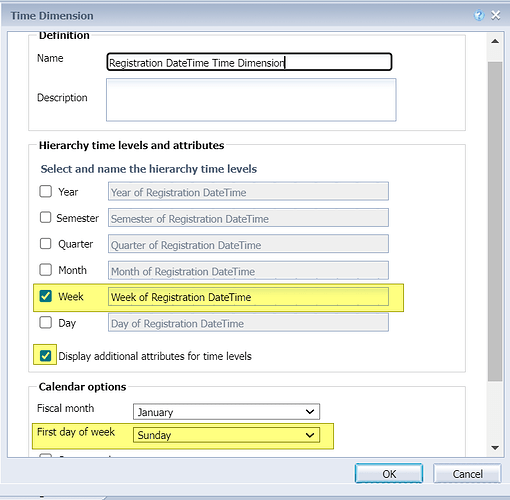The width and height of the screenshot is (510, 500).
Task: Enable the Year hierarchy level checkbox
Action: 46,192
